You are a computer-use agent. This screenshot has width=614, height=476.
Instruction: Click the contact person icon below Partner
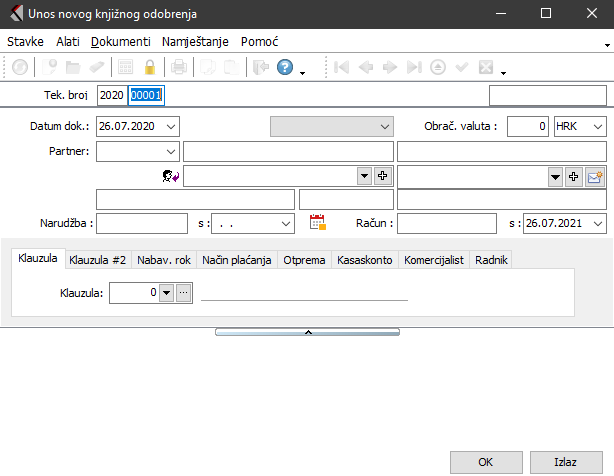point(170,176)
